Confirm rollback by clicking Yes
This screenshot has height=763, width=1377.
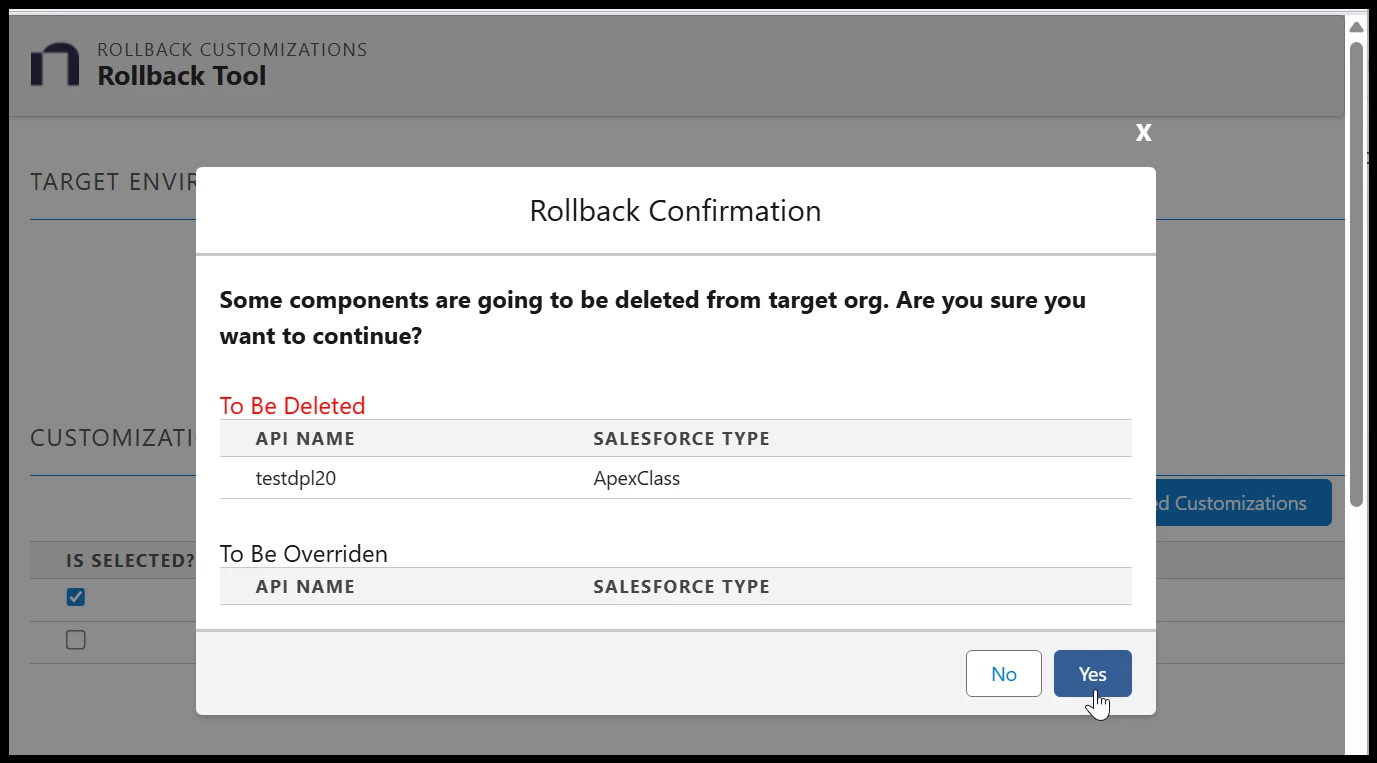(1092, 673)
